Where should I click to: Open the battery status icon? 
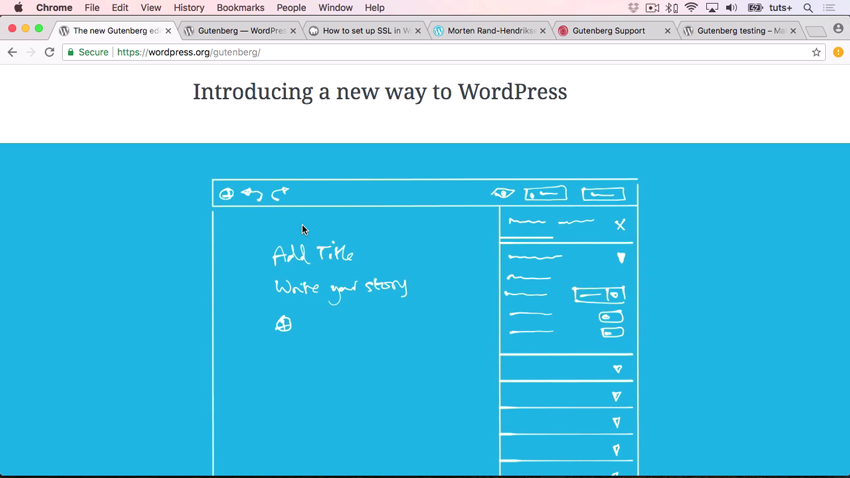coord(755,8)
